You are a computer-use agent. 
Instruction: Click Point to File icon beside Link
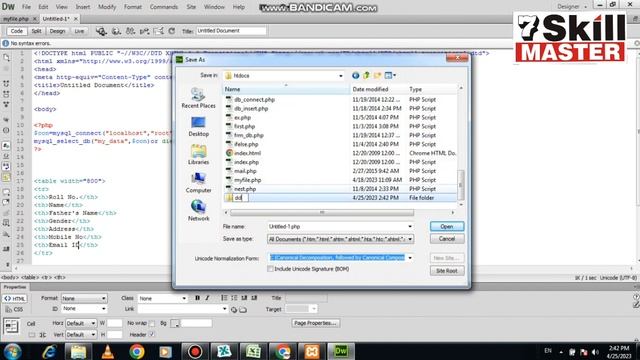click(x=234, y=309)
